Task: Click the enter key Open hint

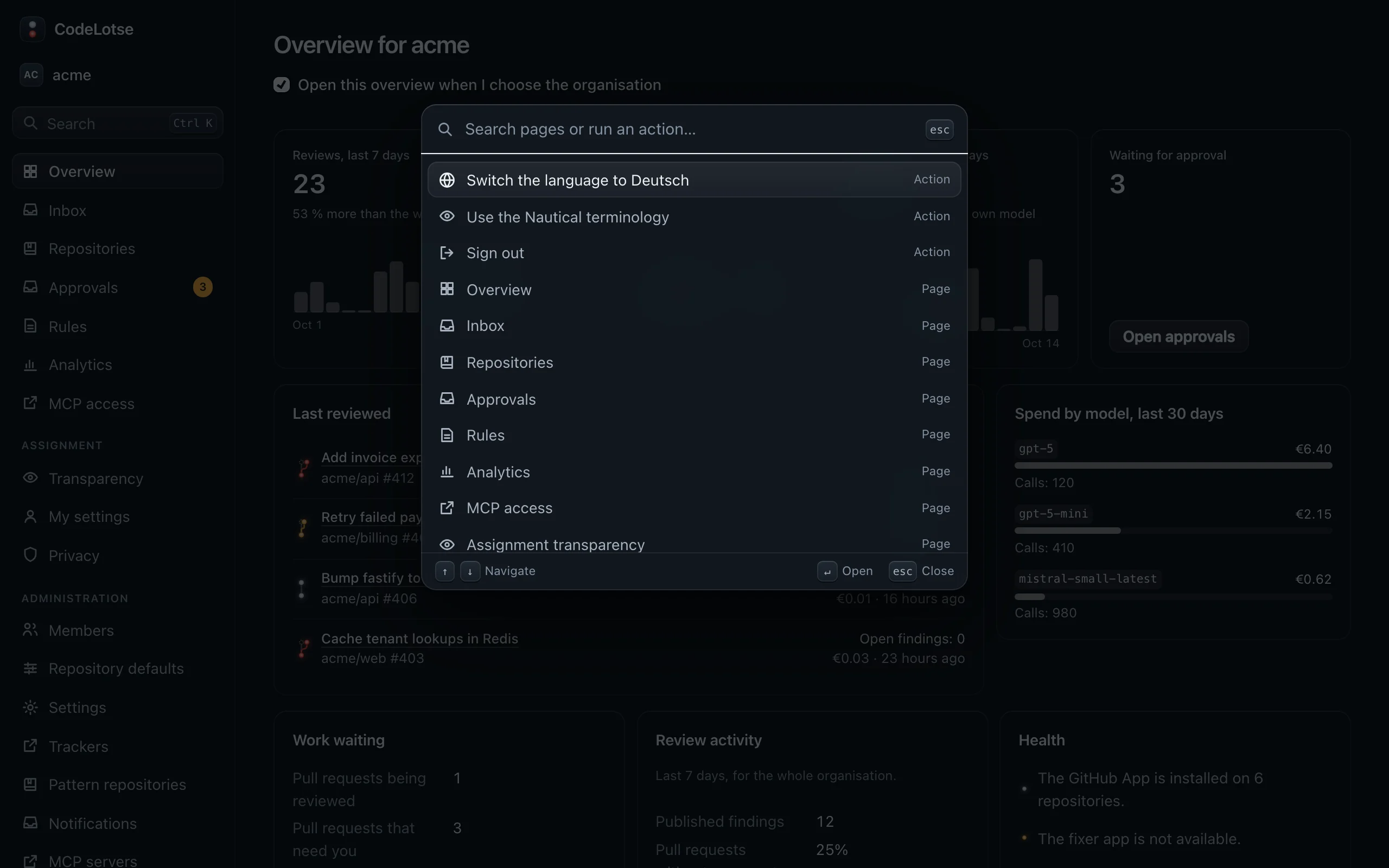Action: pyautogui.click(x=845, y=571)
